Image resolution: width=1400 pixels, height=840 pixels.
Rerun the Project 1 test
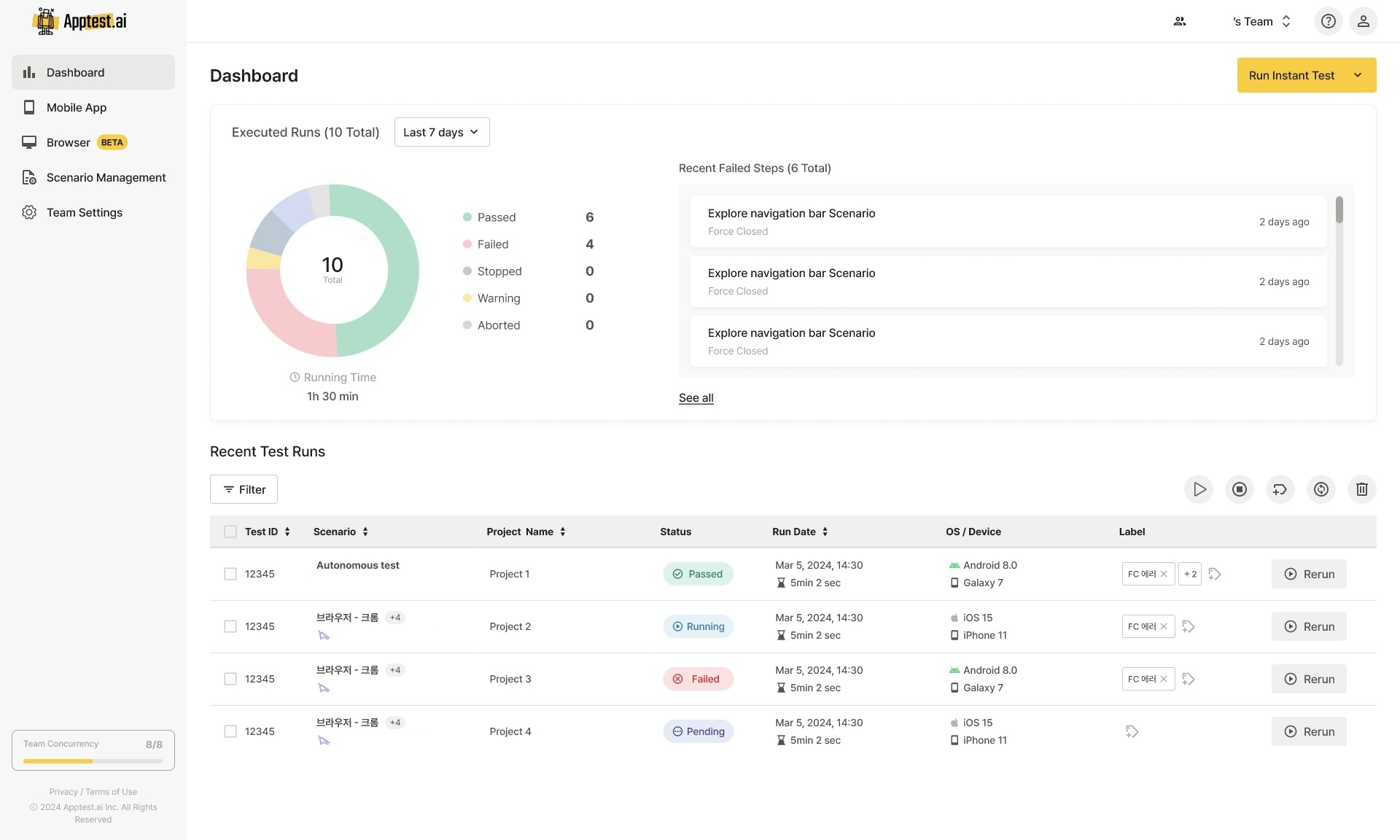[1309, 574]
